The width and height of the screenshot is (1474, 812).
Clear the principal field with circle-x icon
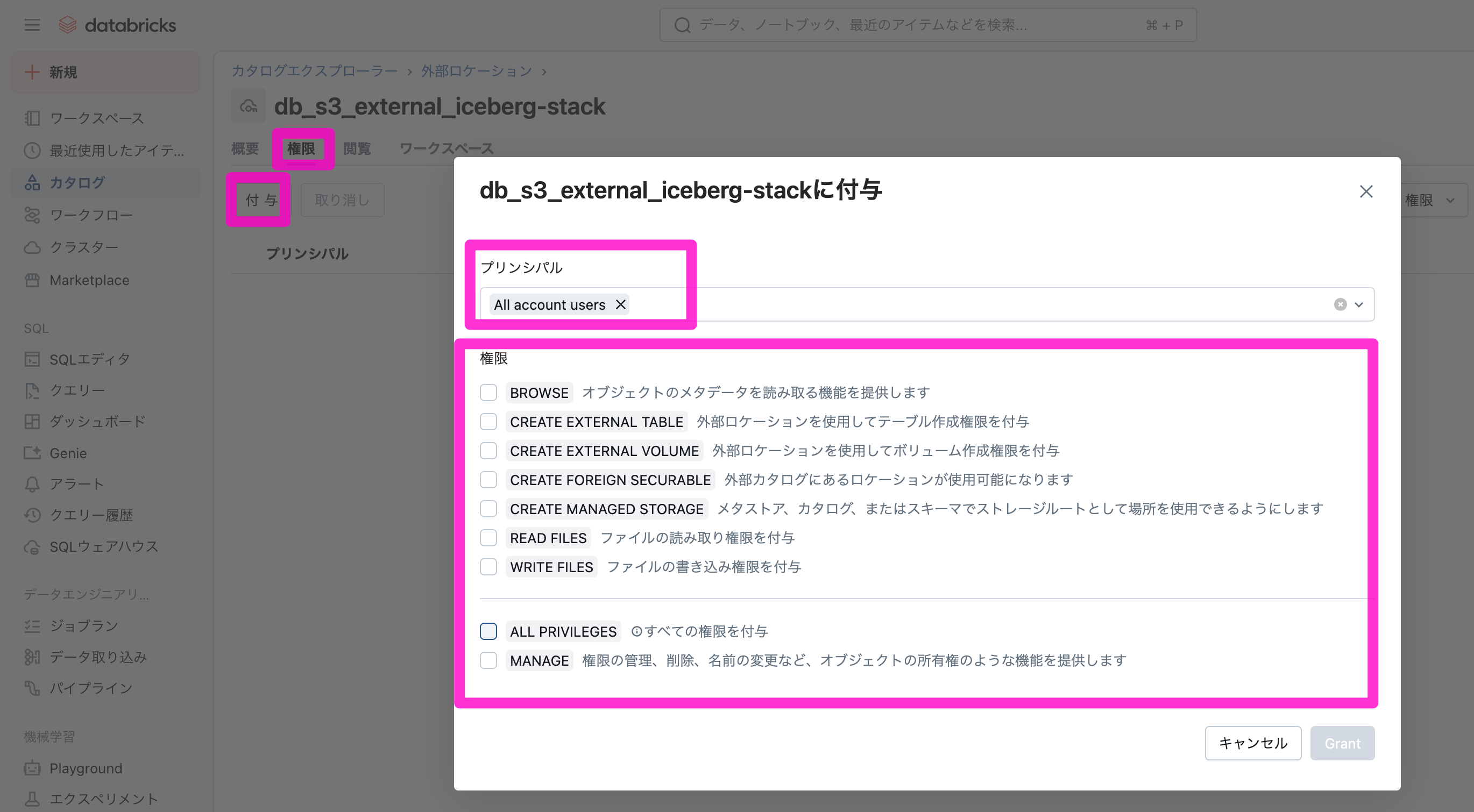pyautogui.click(x=1340, y=304)
